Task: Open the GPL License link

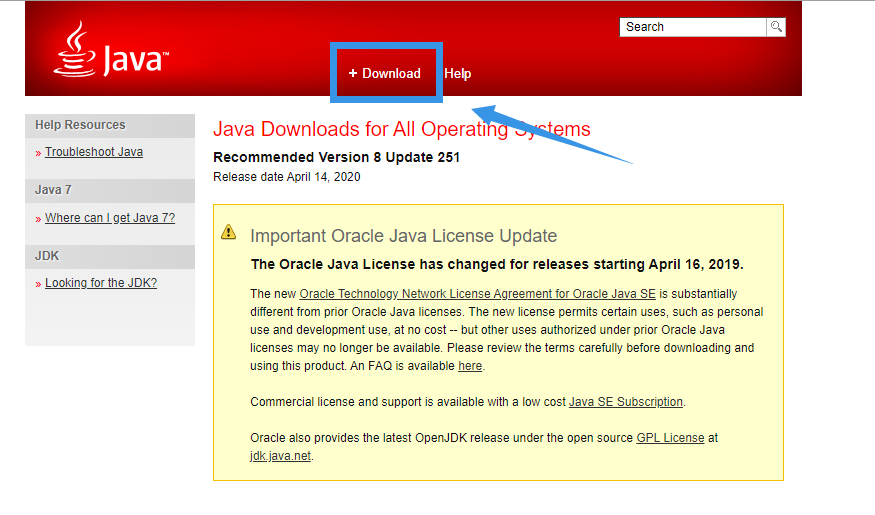Action: click(670, 438)
